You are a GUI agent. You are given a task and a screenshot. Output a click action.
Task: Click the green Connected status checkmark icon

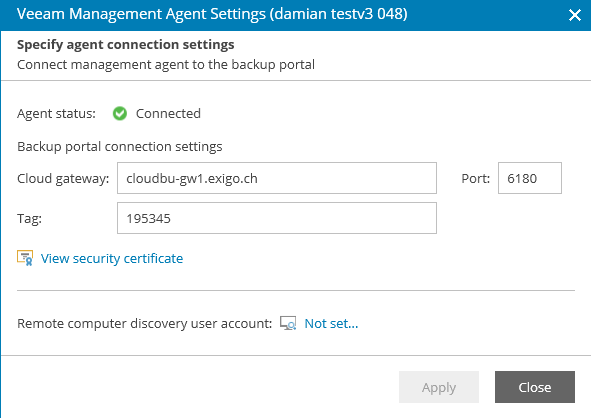coord(120,113)
